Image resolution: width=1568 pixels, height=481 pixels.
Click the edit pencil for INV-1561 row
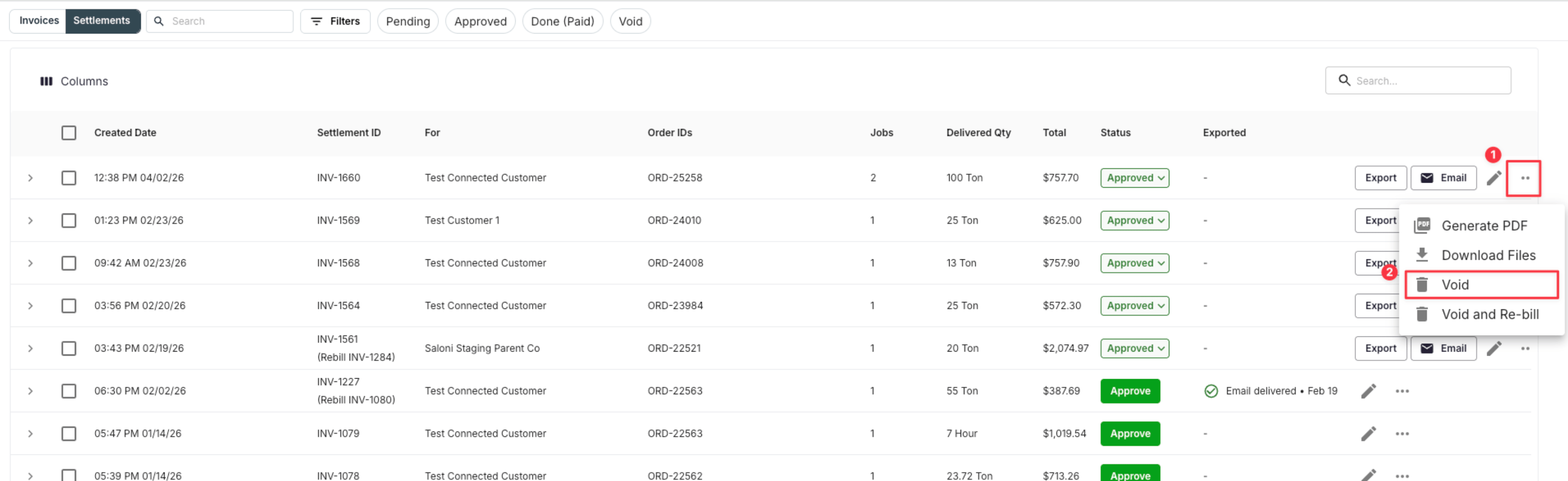click(x=1494, y=348)
